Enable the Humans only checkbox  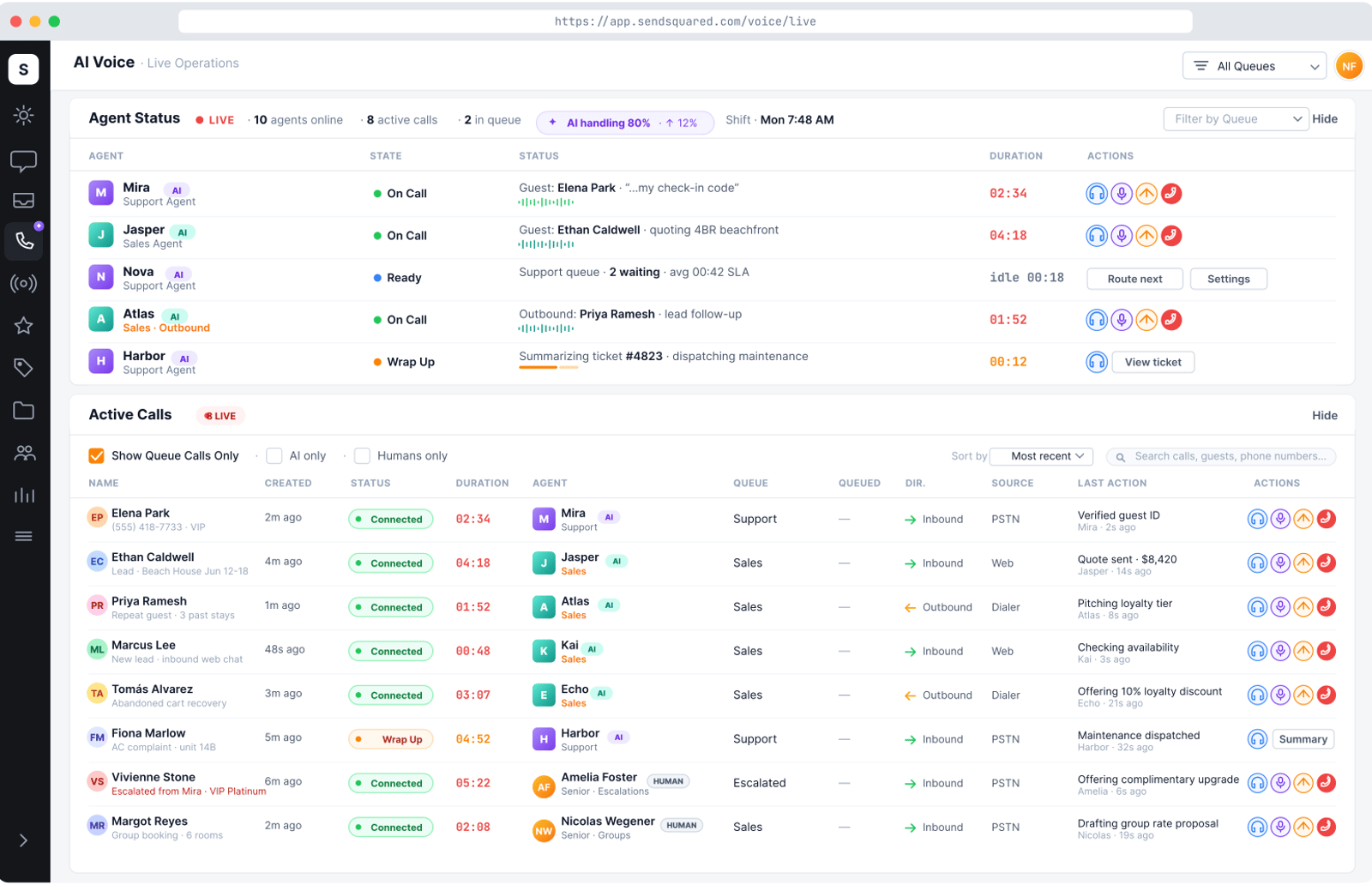[x=363, y=456]
